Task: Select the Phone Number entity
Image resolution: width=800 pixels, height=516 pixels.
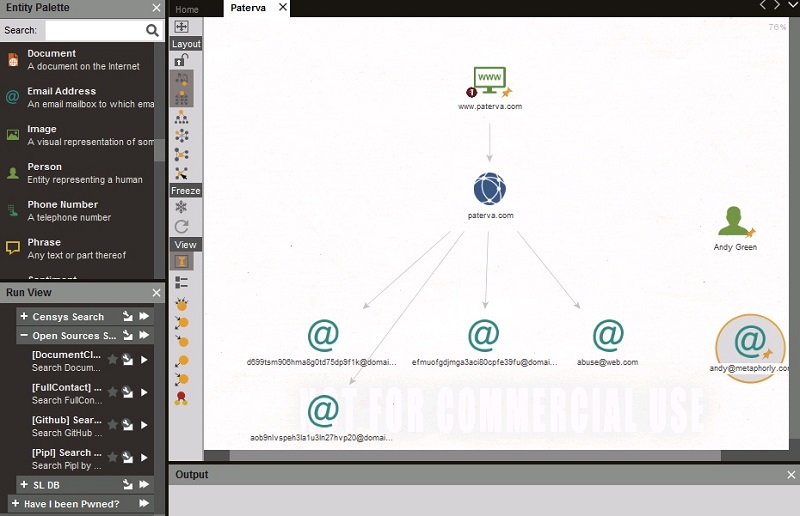Action: point(77,211)
